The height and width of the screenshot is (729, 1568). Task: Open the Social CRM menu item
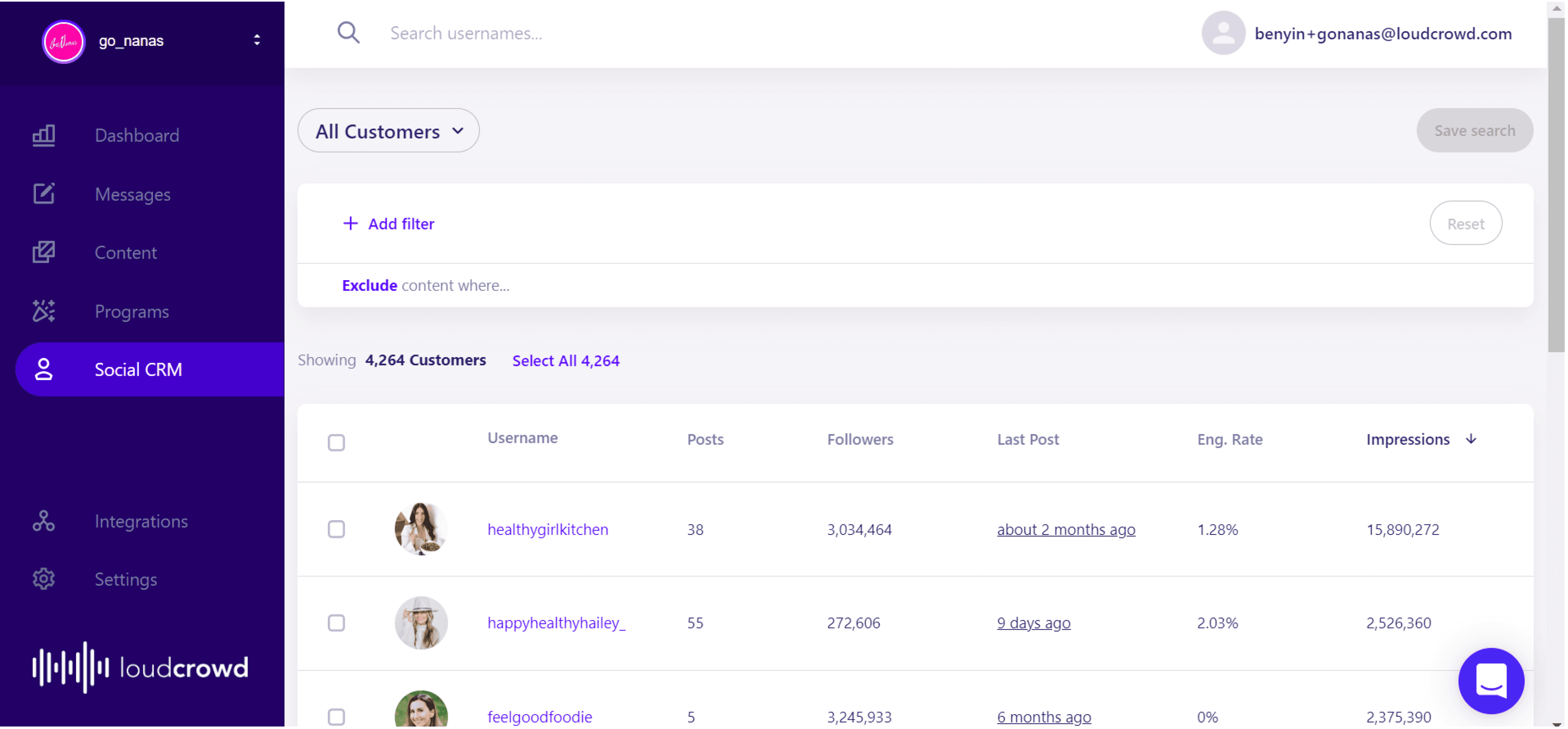point(138,369)
